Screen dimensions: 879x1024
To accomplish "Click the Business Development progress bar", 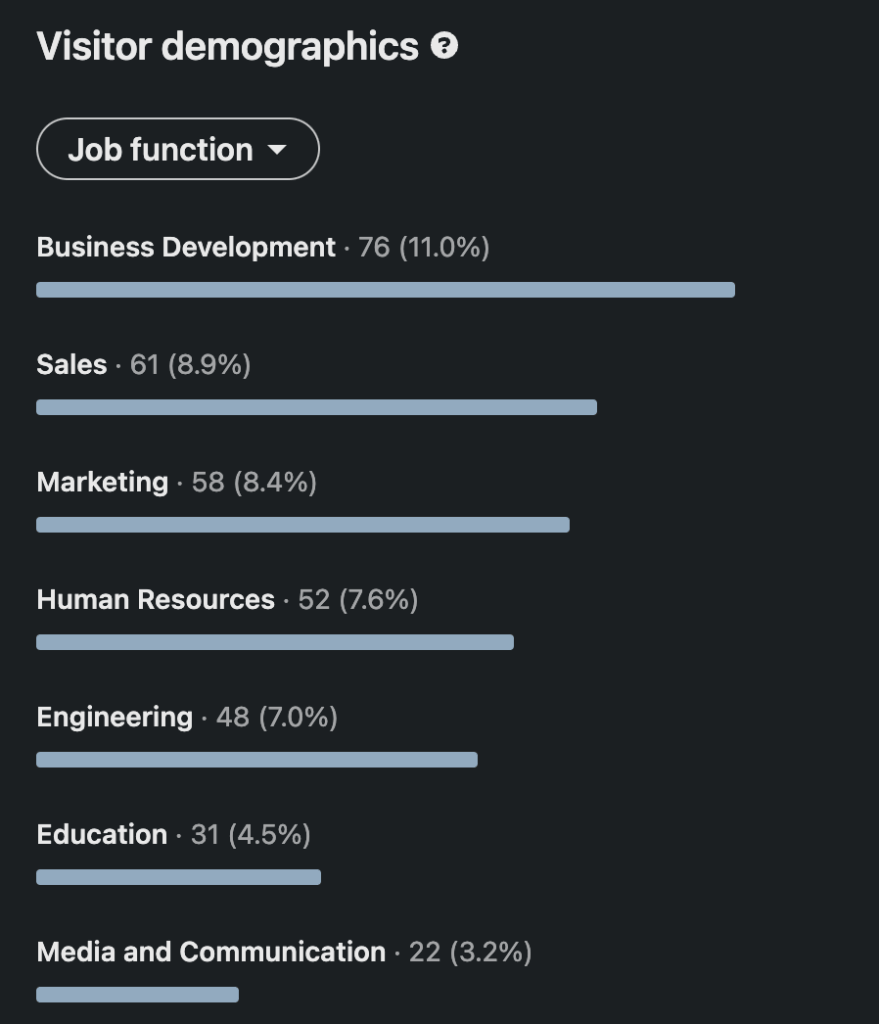I will point(385,288).
